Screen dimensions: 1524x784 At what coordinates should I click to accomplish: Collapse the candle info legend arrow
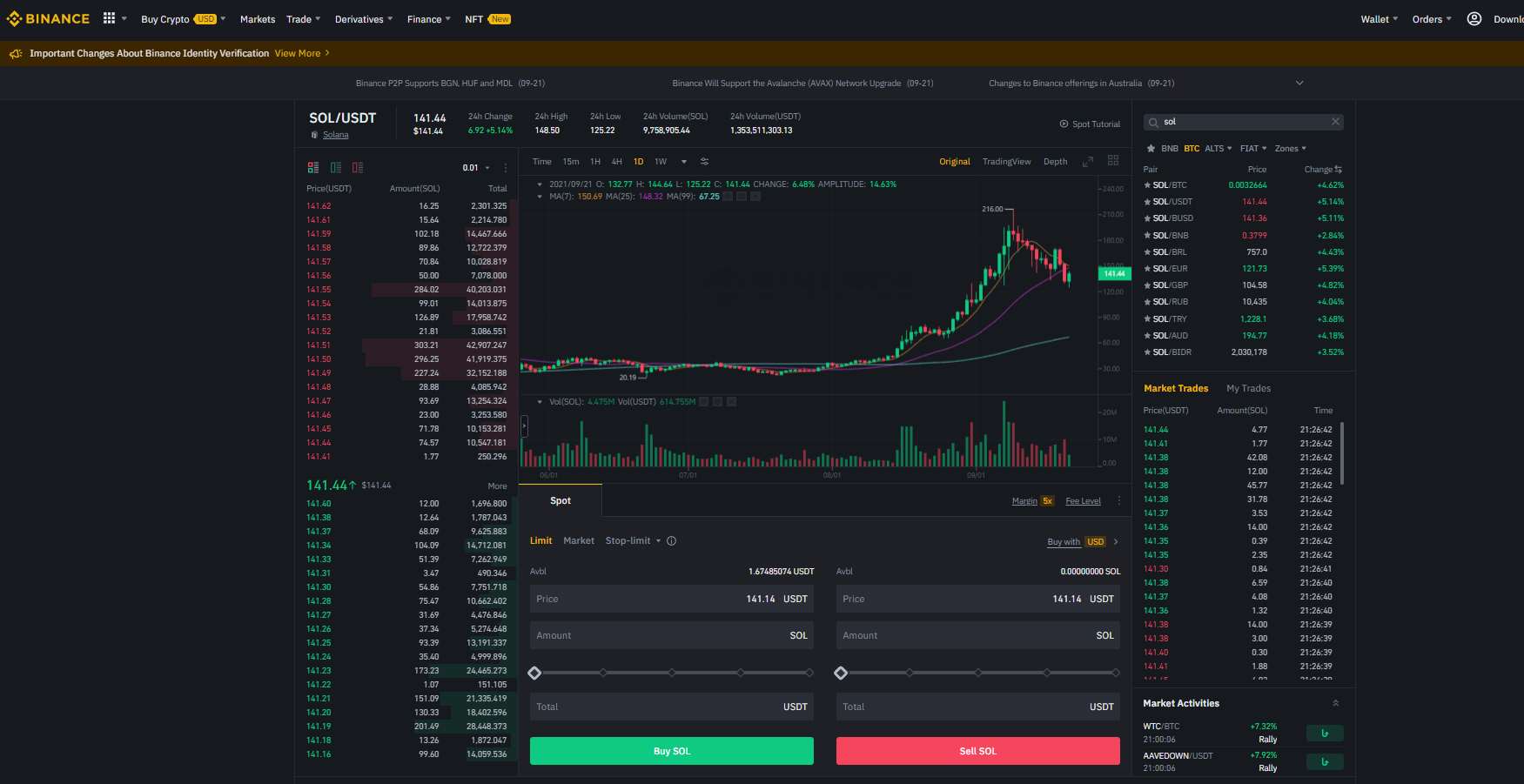click(540, 184)
